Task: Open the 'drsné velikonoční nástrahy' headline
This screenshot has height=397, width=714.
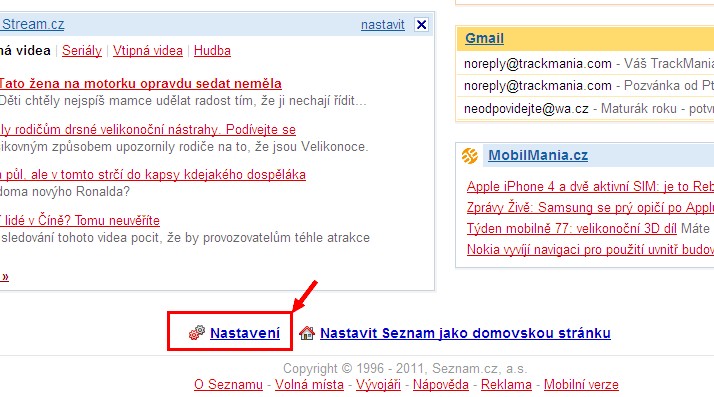Action: pyautogui.click(x=148, y=129)
